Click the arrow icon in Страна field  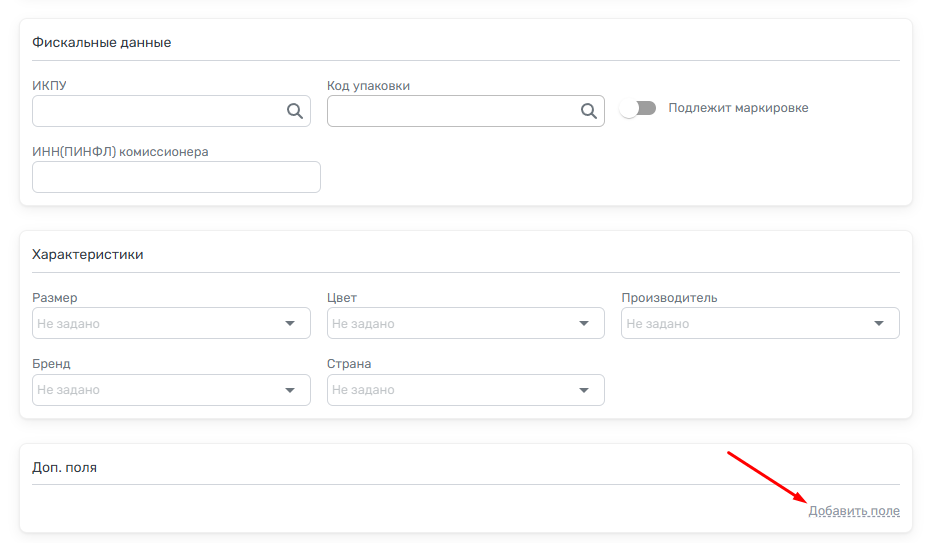point(584,390)
